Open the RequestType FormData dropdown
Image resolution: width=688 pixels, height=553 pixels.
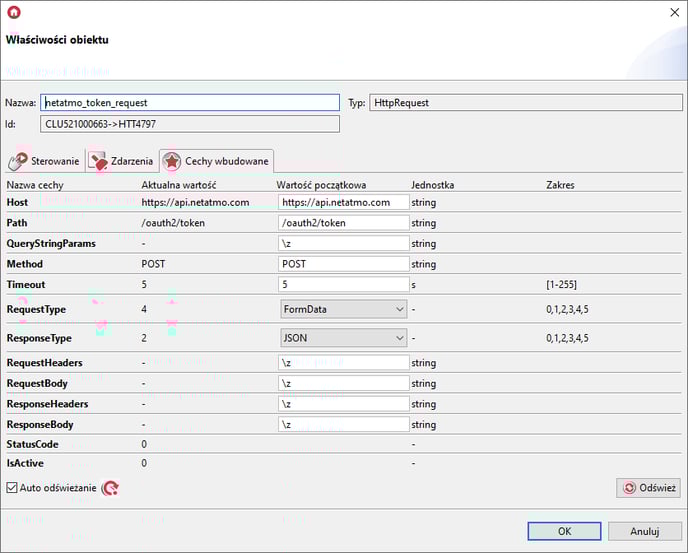[x=344, y=309]
